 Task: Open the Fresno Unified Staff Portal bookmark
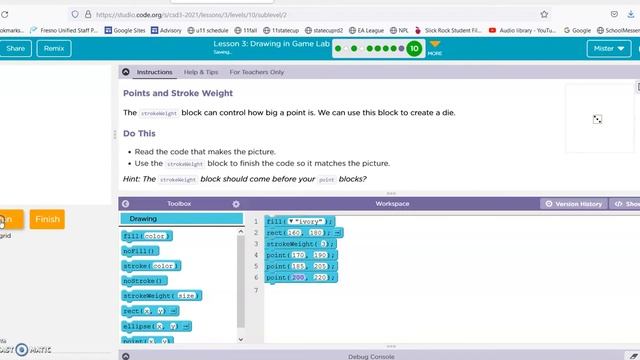point(64,30)
